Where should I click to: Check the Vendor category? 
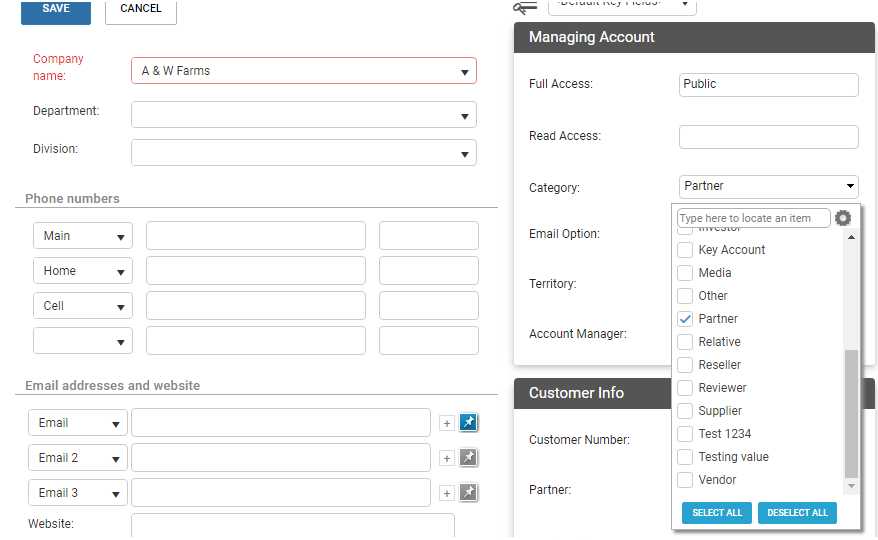click(685, 480)
